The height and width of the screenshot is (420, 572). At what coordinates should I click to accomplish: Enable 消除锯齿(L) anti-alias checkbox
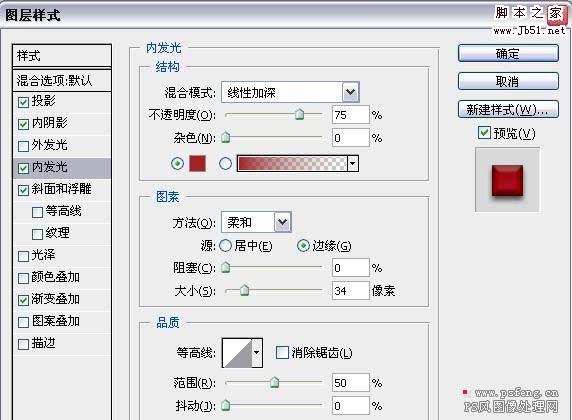coord(282,352)
